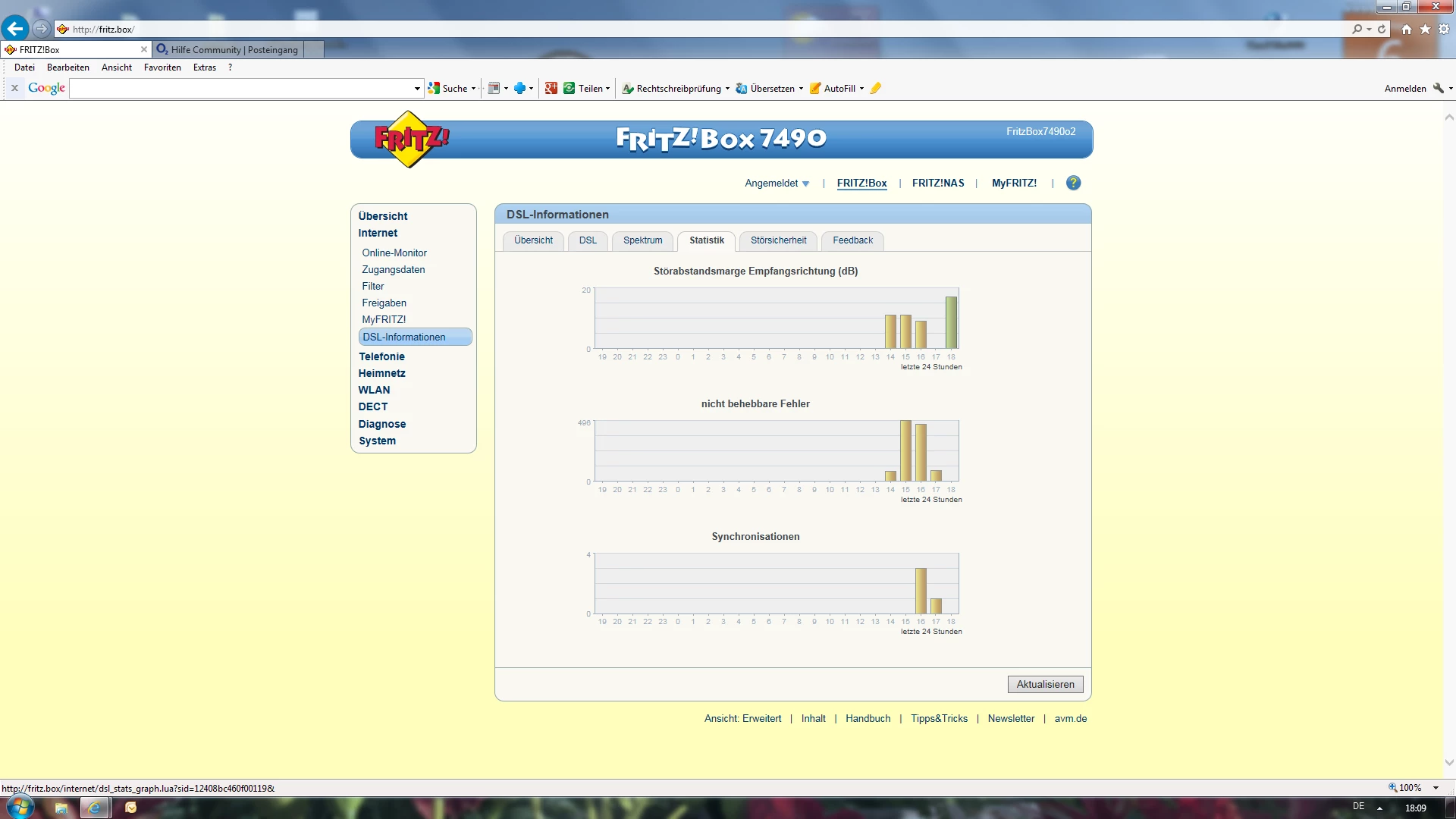The image size is (1456, 819).
Task: Click the highlighter pen icon in Google toolbar
Action: (x=875, y=89)
